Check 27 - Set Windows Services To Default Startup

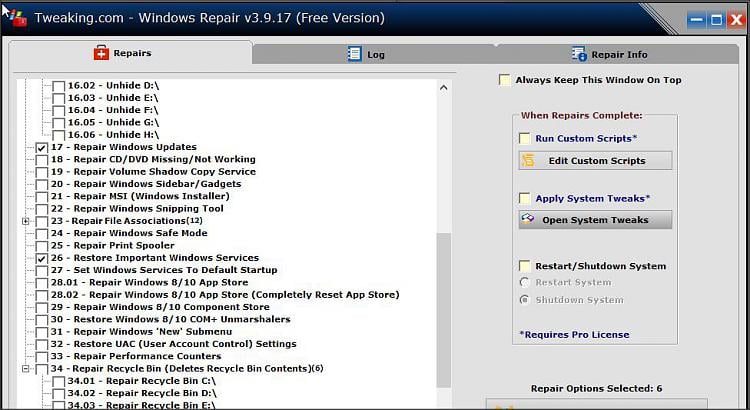(42, 271)
